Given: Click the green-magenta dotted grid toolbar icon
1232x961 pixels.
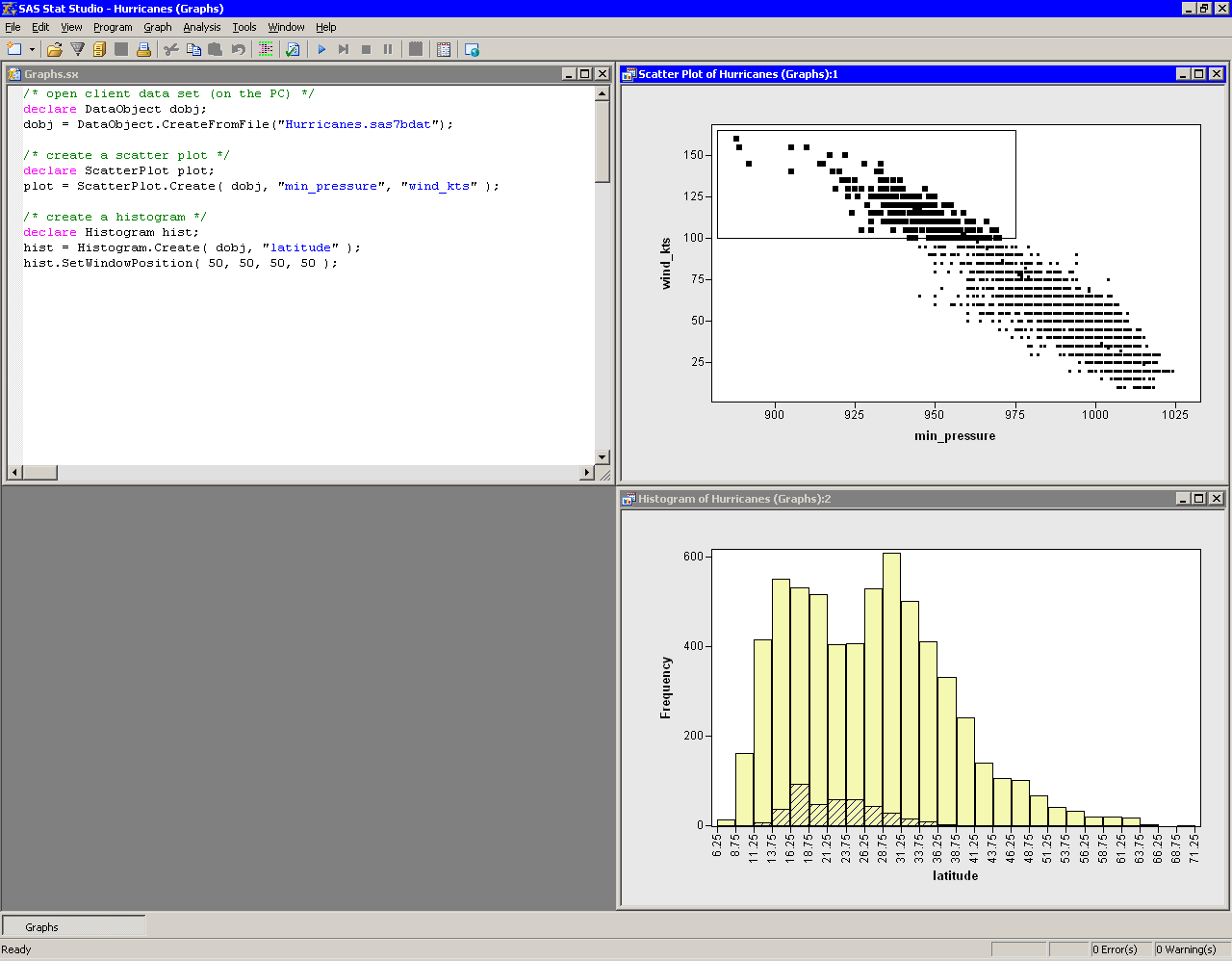Looking at the screenshot, I should (266, 49).
